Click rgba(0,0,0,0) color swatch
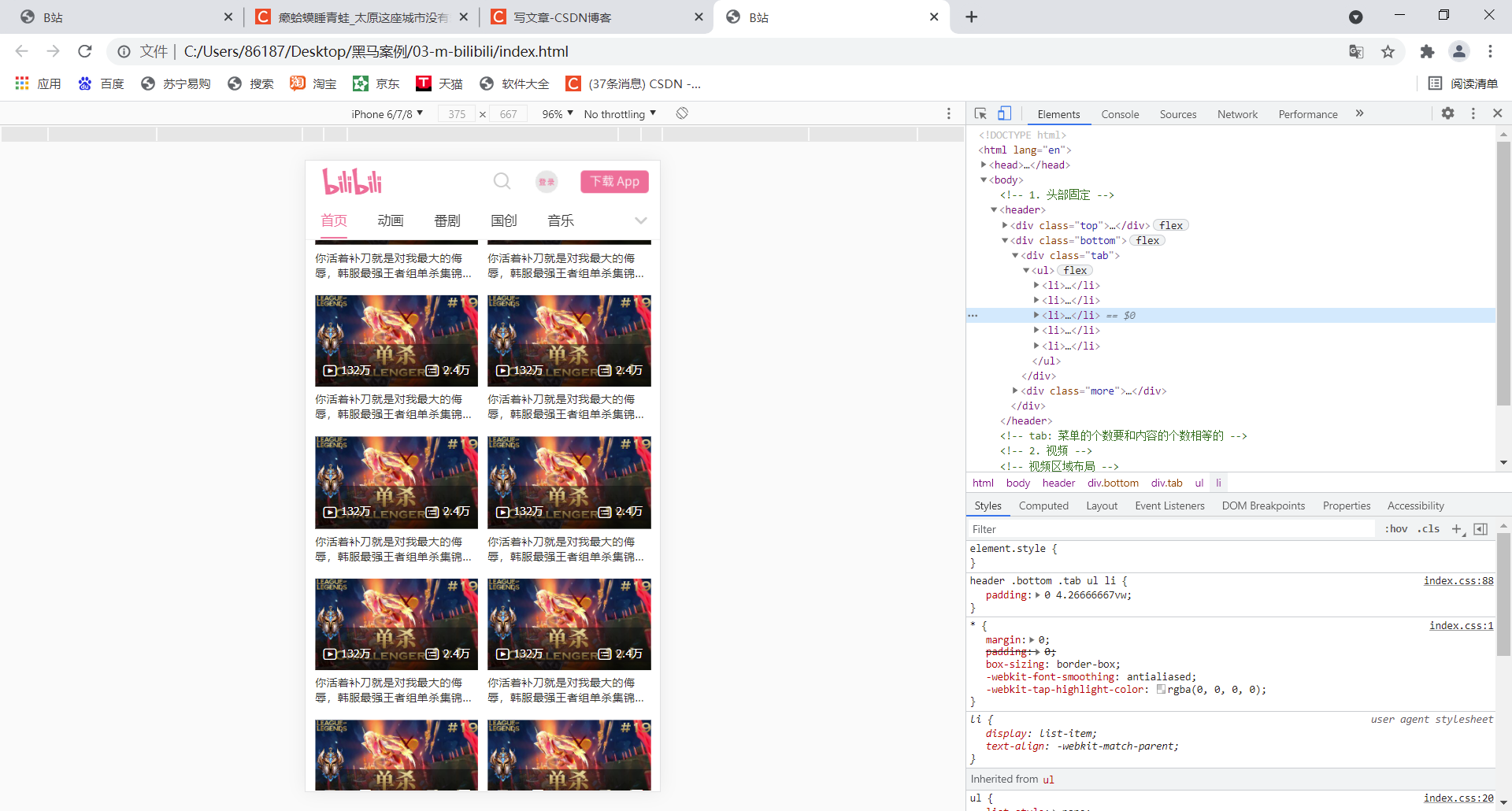 (1161, 689)
